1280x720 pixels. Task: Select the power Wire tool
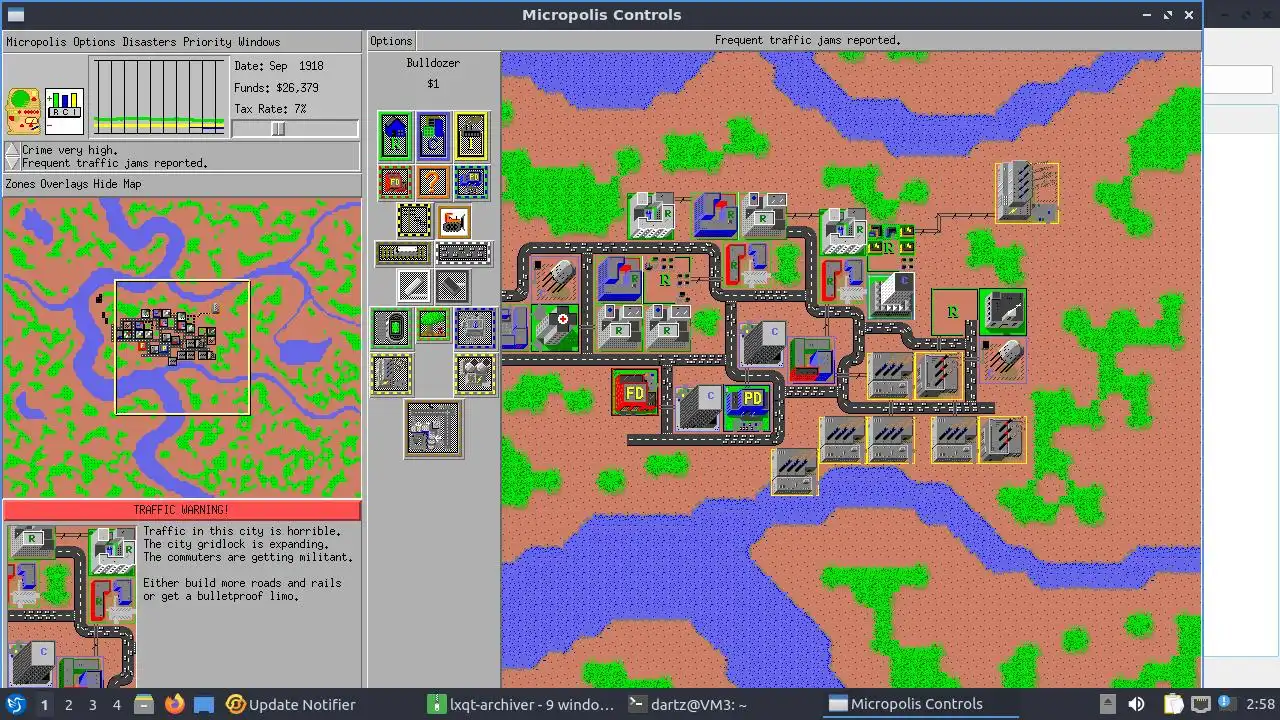coord(414,221)
